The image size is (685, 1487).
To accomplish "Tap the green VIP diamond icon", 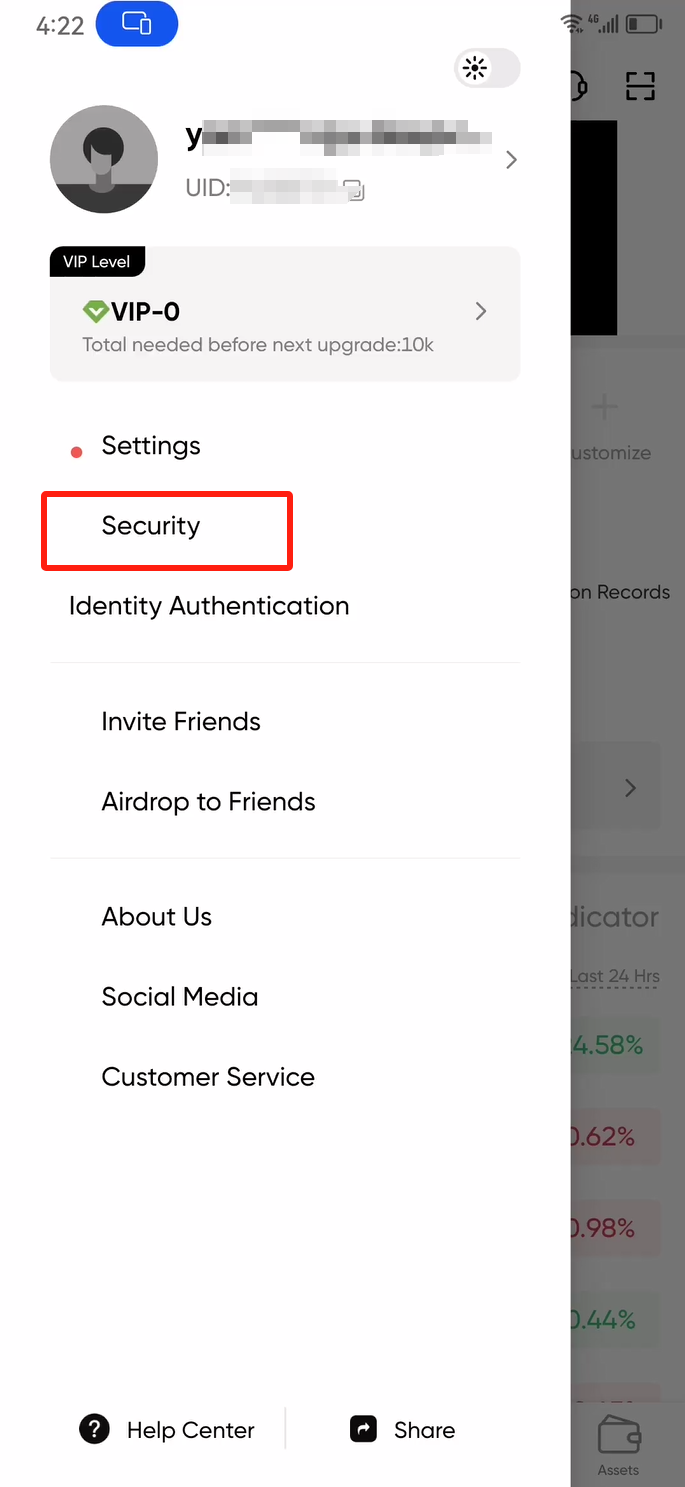I will [x=96, y=312].
